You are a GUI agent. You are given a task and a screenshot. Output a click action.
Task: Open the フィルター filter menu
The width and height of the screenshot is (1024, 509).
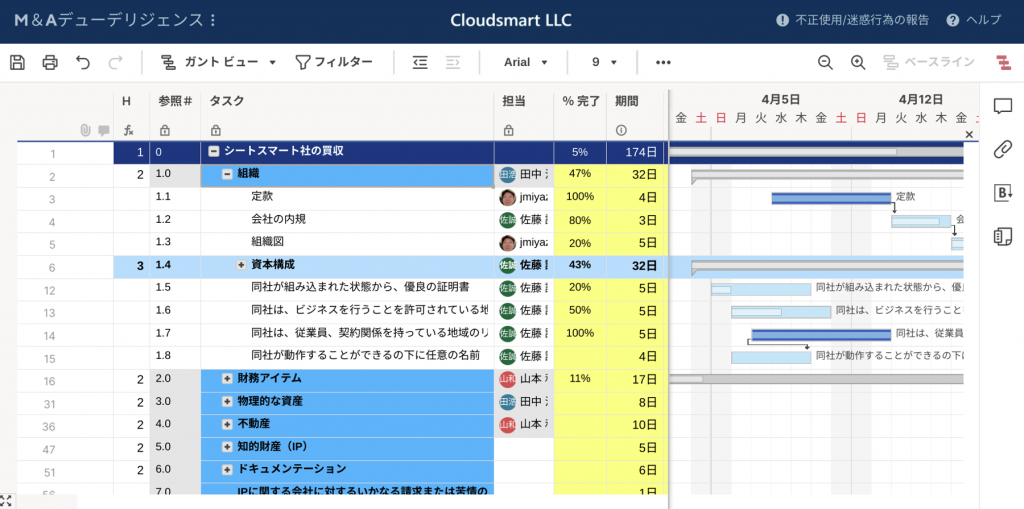334,62
